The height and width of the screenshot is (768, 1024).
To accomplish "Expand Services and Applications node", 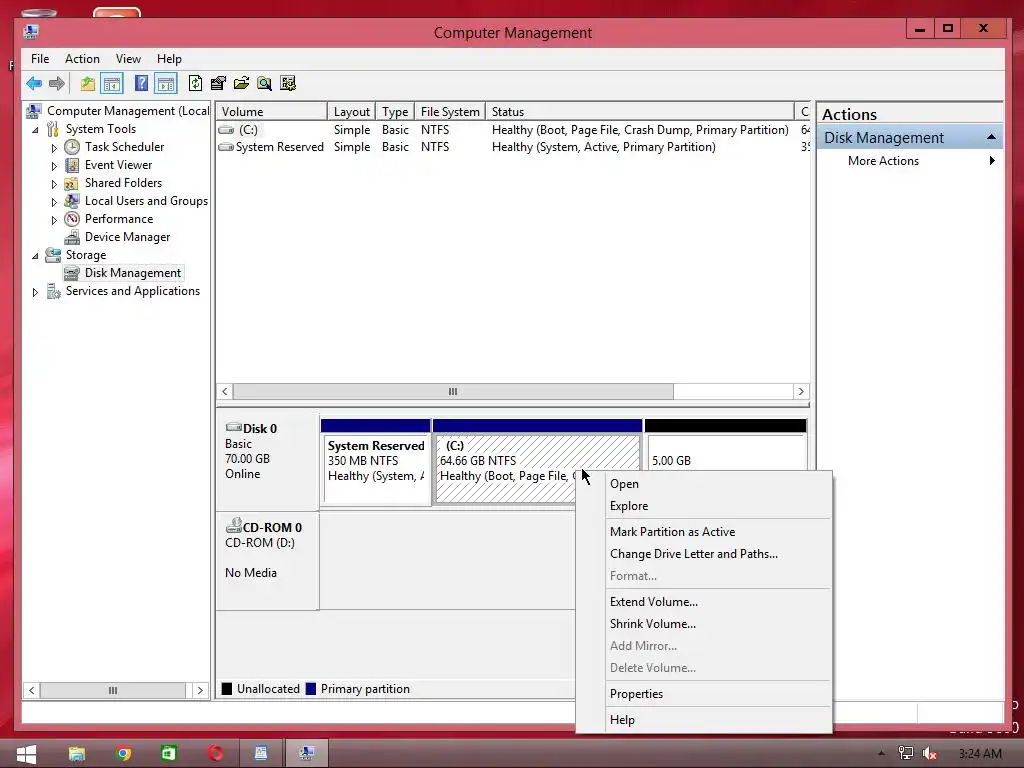I will (x=35, y=293).
